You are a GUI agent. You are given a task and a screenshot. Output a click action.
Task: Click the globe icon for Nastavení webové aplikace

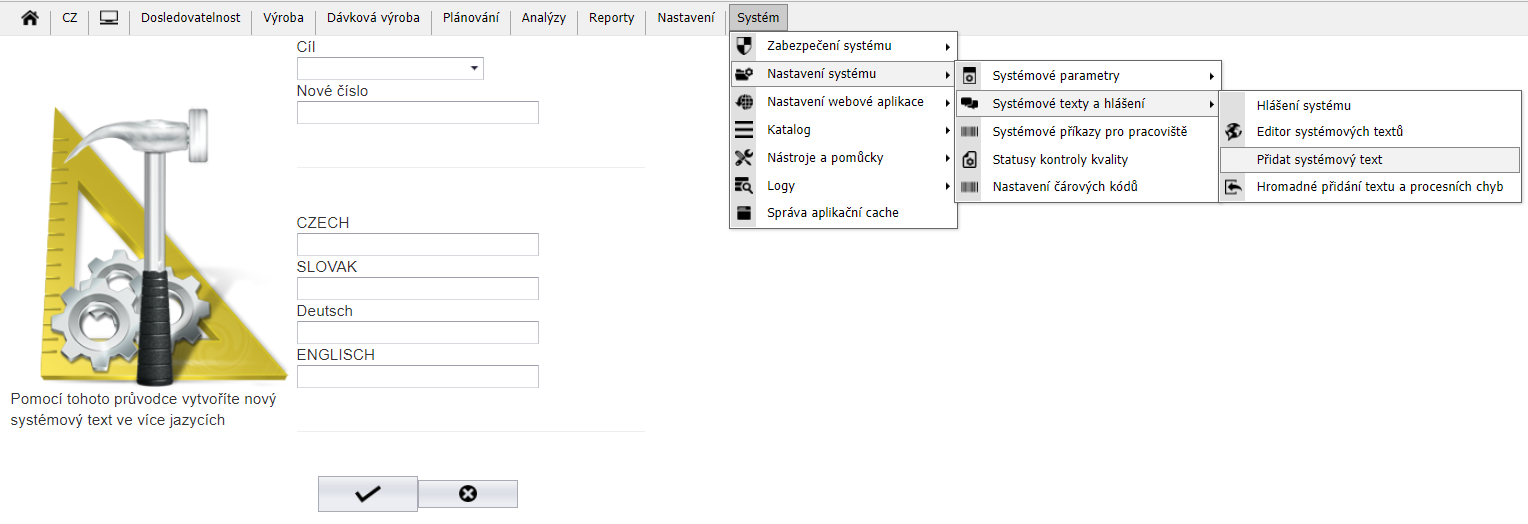pos(743,102)
